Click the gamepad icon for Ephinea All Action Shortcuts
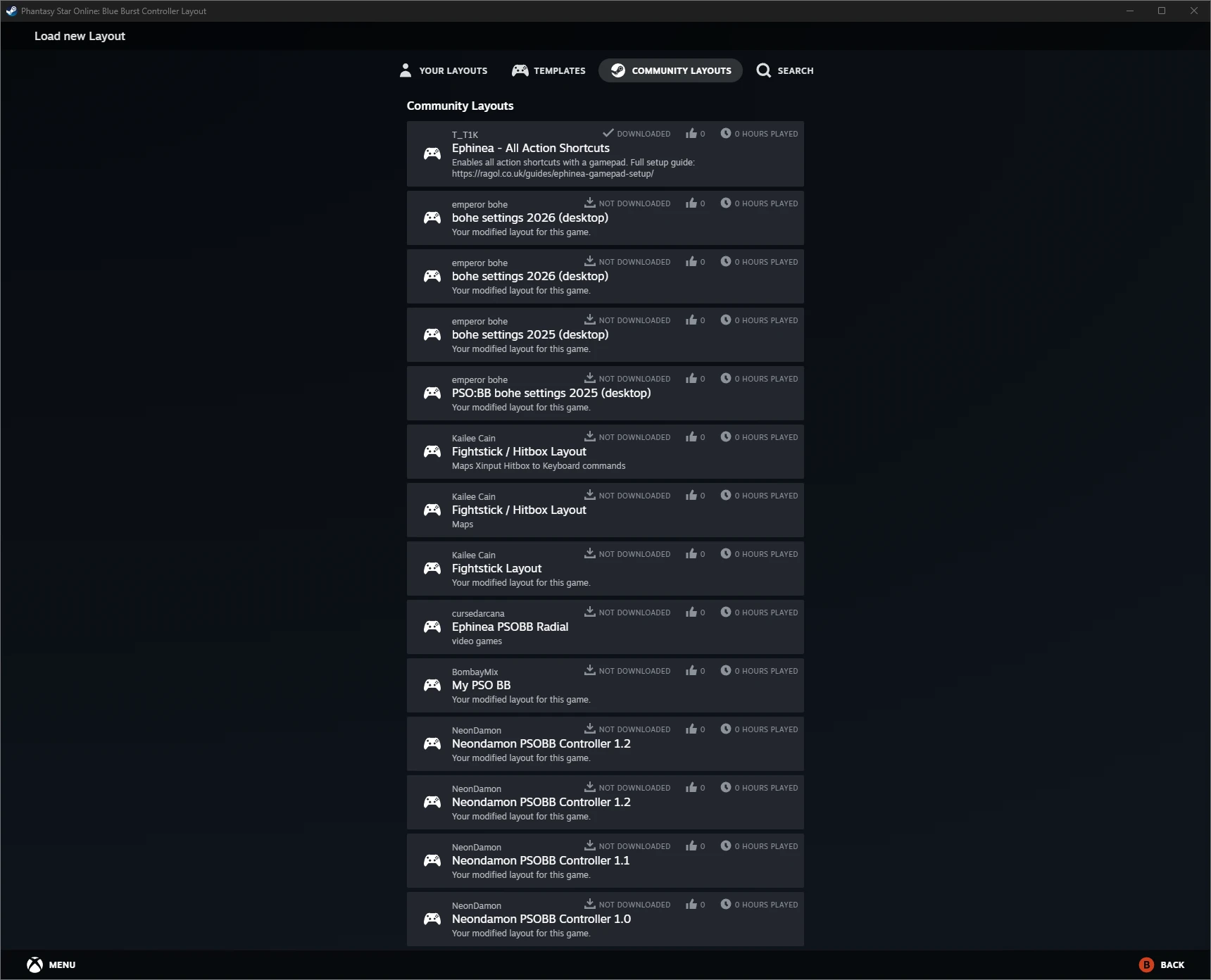The image size is (1211, 980). coord(432,153)
